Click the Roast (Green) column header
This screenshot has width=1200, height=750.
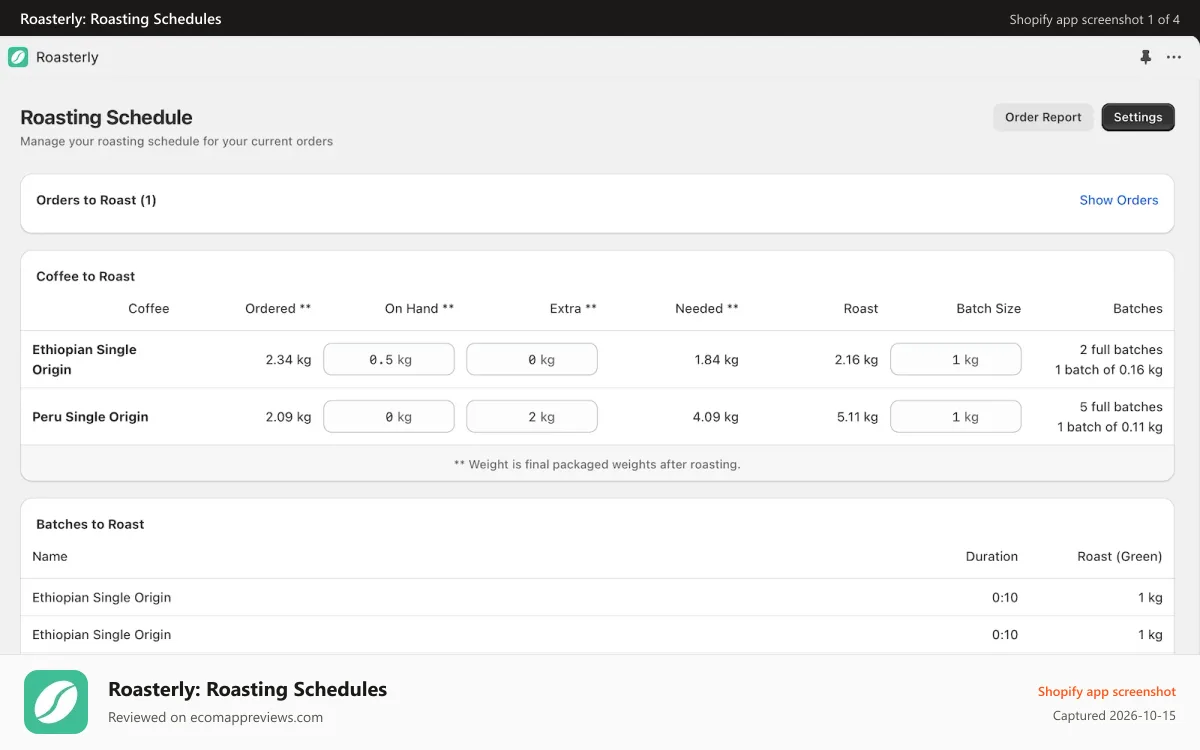pyautogui.click(x=1119, y=556)
